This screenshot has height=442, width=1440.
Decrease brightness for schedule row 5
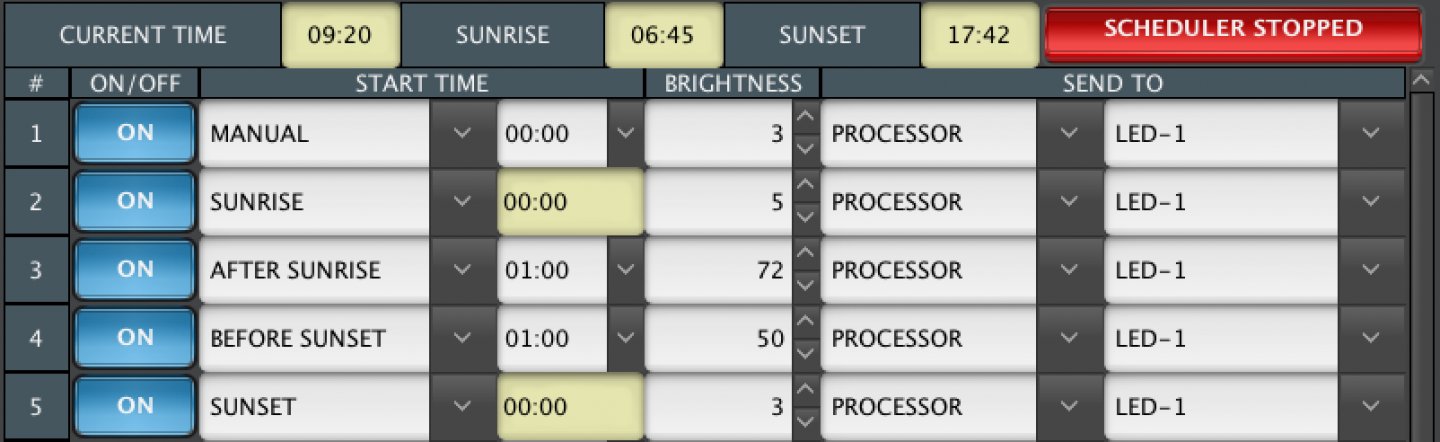[x=805, y=422]
